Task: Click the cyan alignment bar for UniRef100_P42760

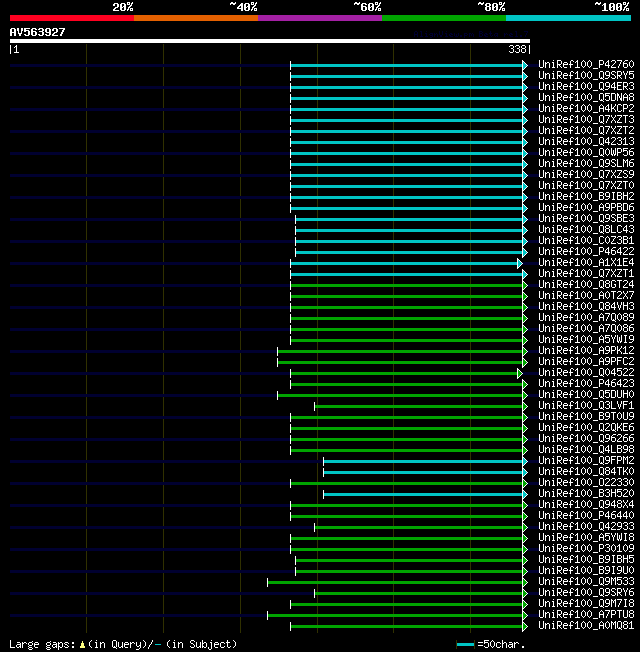Action: click(x=407, y=66)
